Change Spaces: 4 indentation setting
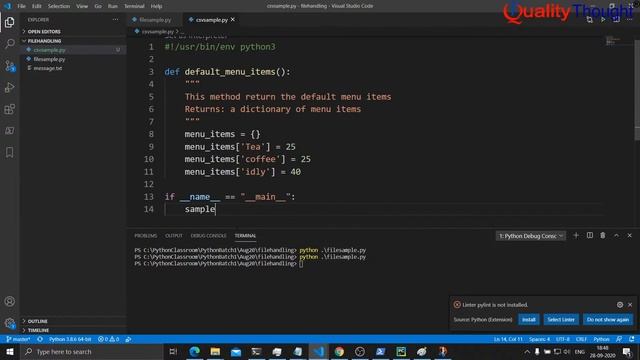 click(x=539, y=339)
